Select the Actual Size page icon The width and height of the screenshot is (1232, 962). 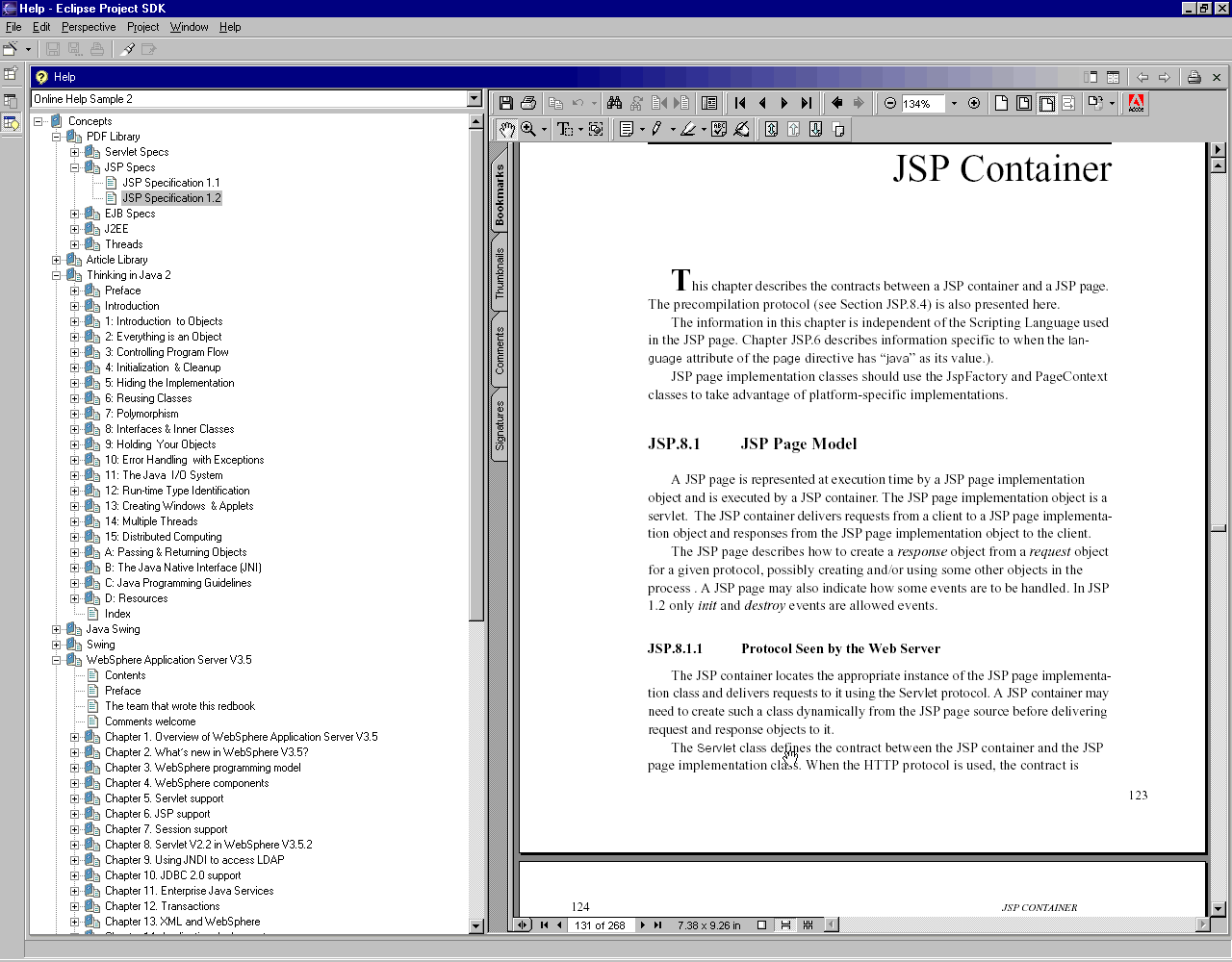coord(1001,103)
